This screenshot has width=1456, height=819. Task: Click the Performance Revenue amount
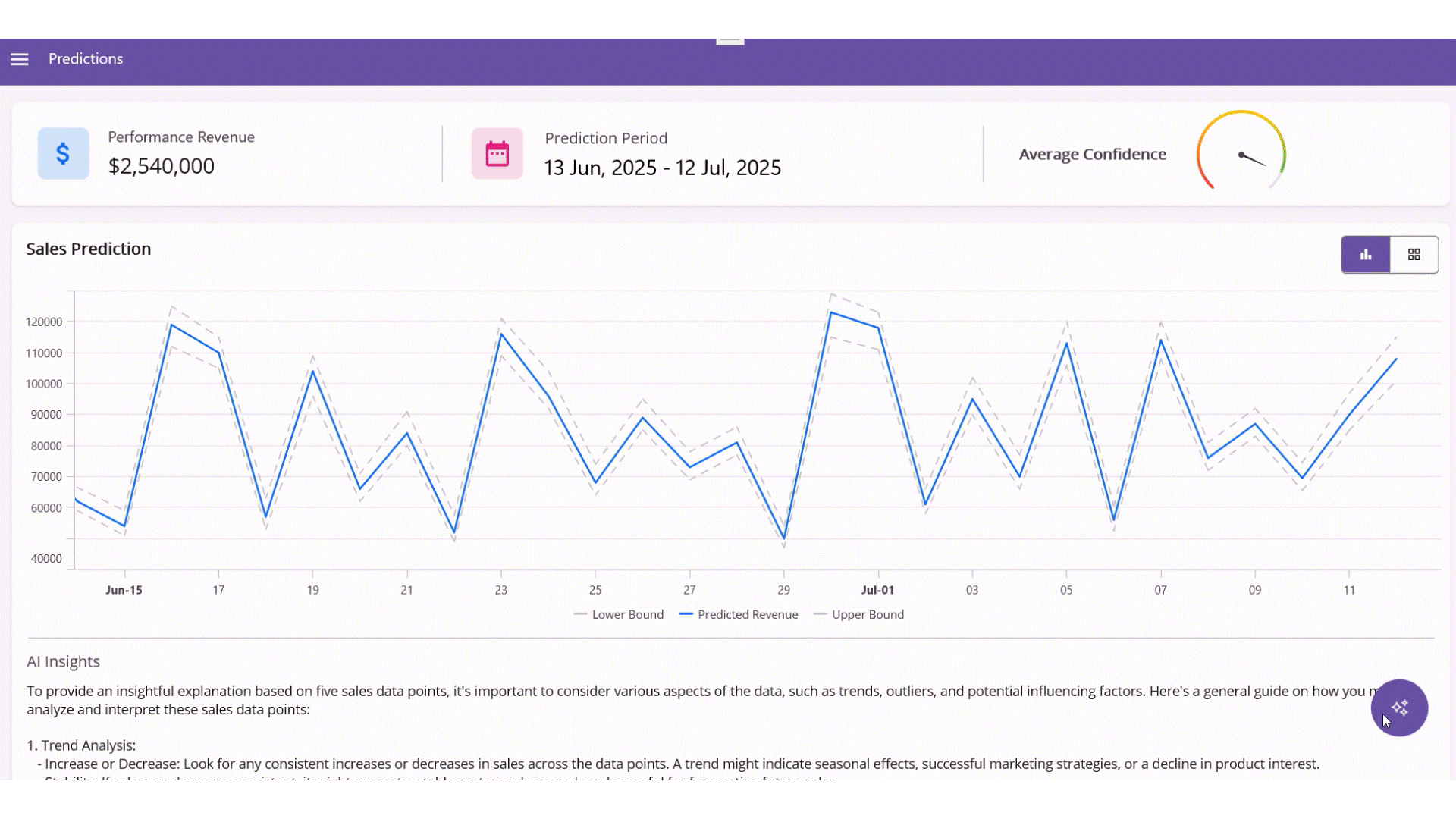[162, 166]
